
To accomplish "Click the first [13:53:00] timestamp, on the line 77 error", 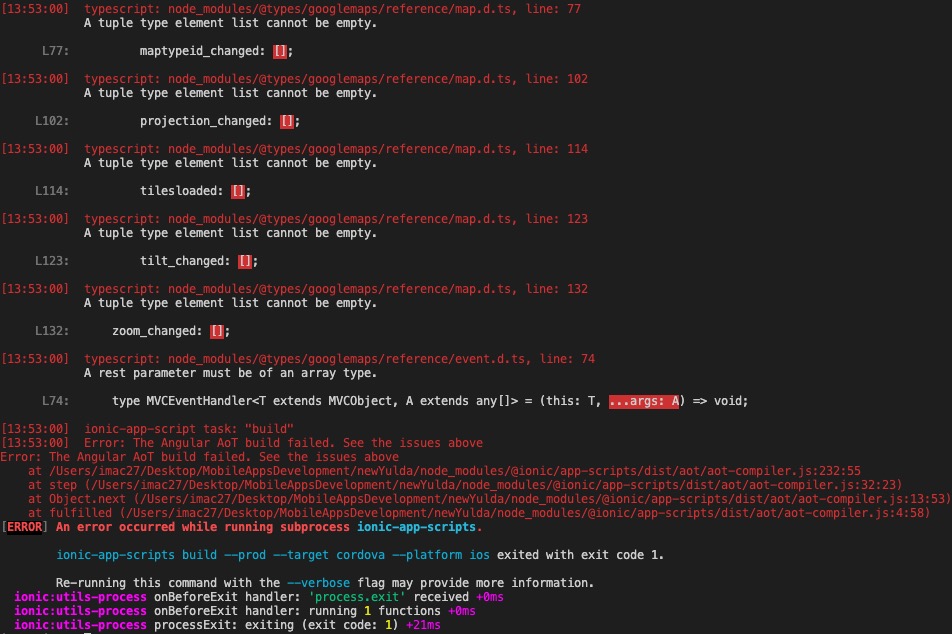I will coord(35,9).
